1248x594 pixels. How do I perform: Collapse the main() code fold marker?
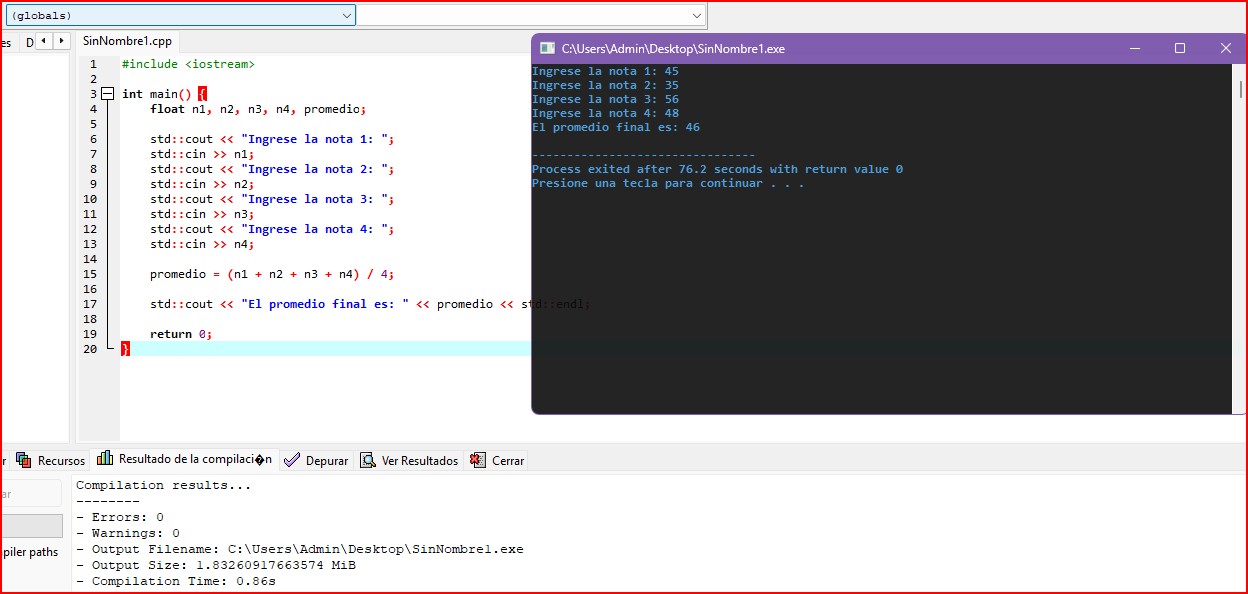107,94
